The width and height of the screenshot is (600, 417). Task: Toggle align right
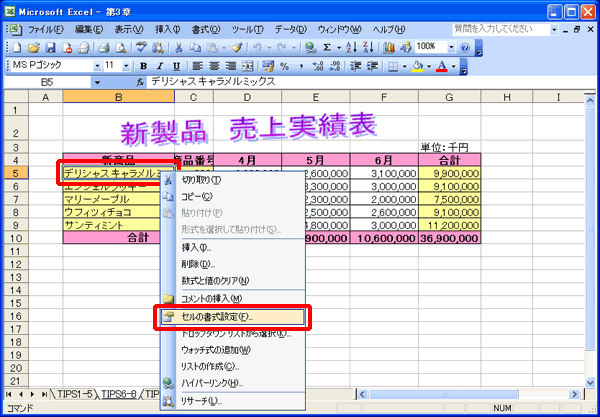tap(231, 67)
